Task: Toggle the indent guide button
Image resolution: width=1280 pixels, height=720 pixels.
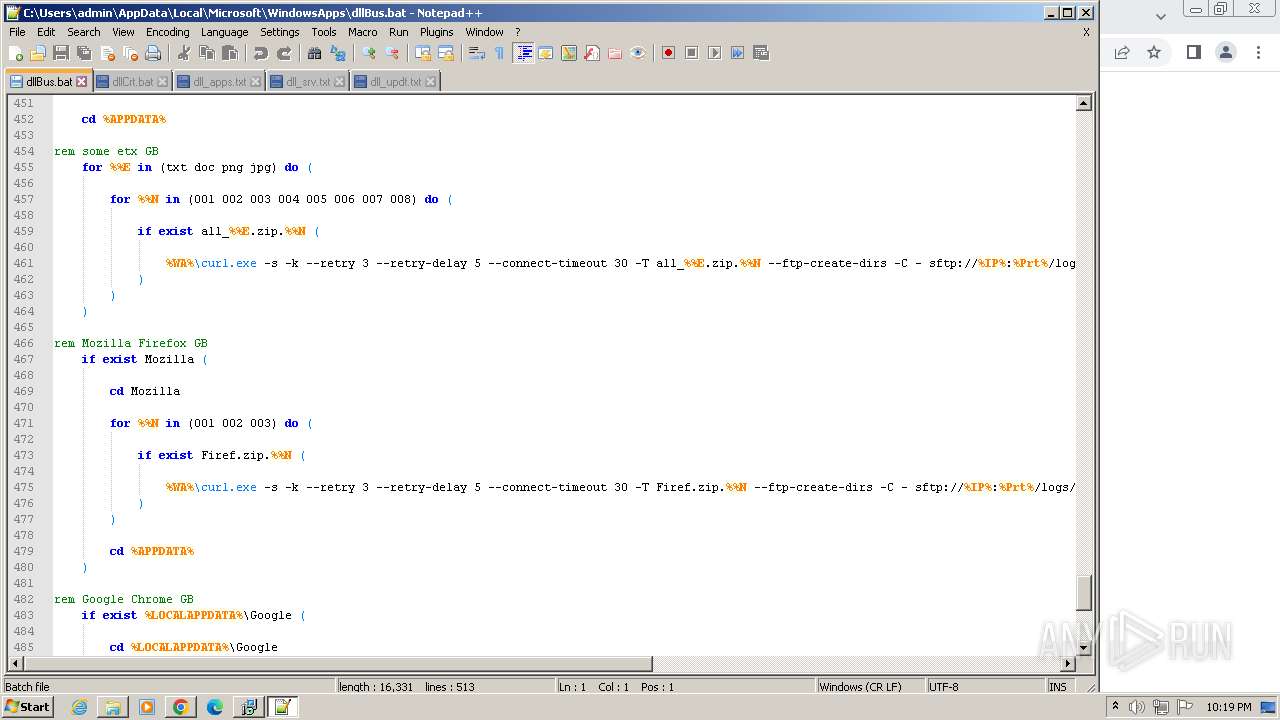Action: [x=523, y=53]
